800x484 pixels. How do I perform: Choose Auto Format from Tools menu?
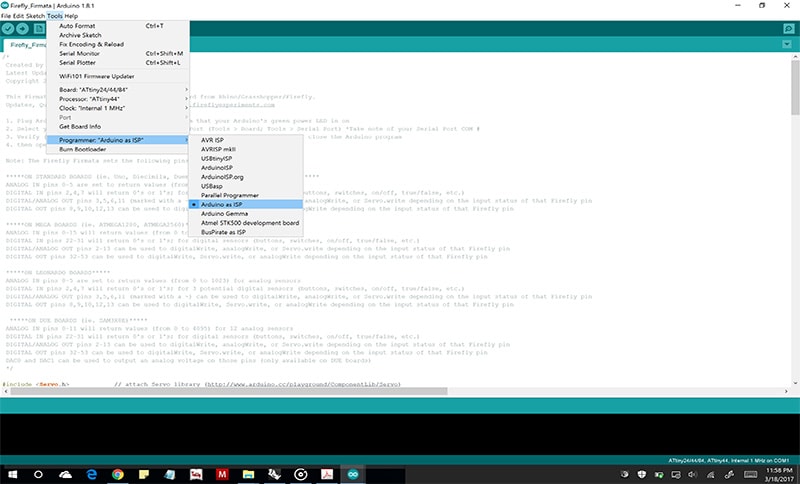[x=118, y=26]
